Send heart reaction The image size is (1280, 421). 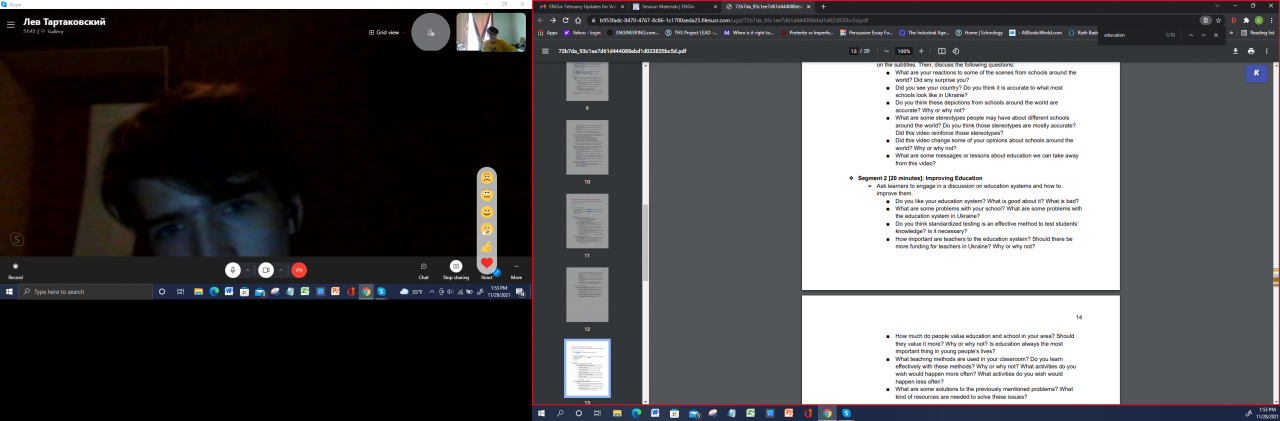pos(487,263)
